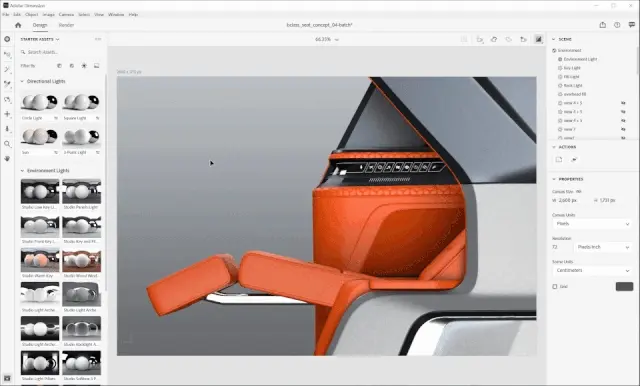The image size is (640, 386).
Task: Open starter assets panel more options
Action: point(98,39)
